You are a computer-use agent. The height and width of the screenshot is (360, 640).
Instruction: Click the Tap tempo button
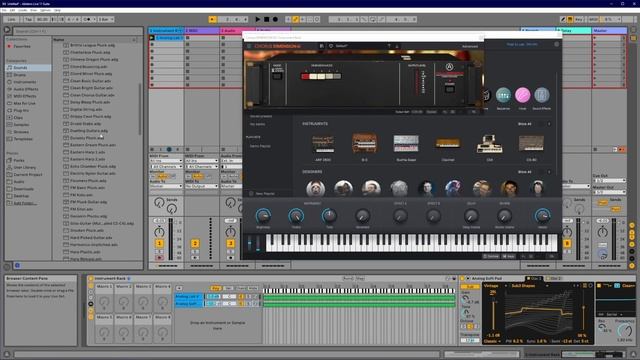tap(28, 19)
